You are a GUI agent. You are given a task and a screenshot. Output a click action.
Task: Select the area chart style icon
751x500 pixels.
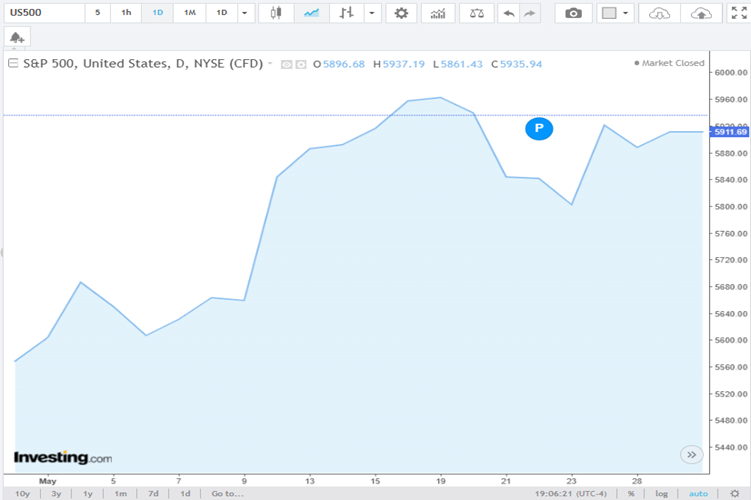311,13
